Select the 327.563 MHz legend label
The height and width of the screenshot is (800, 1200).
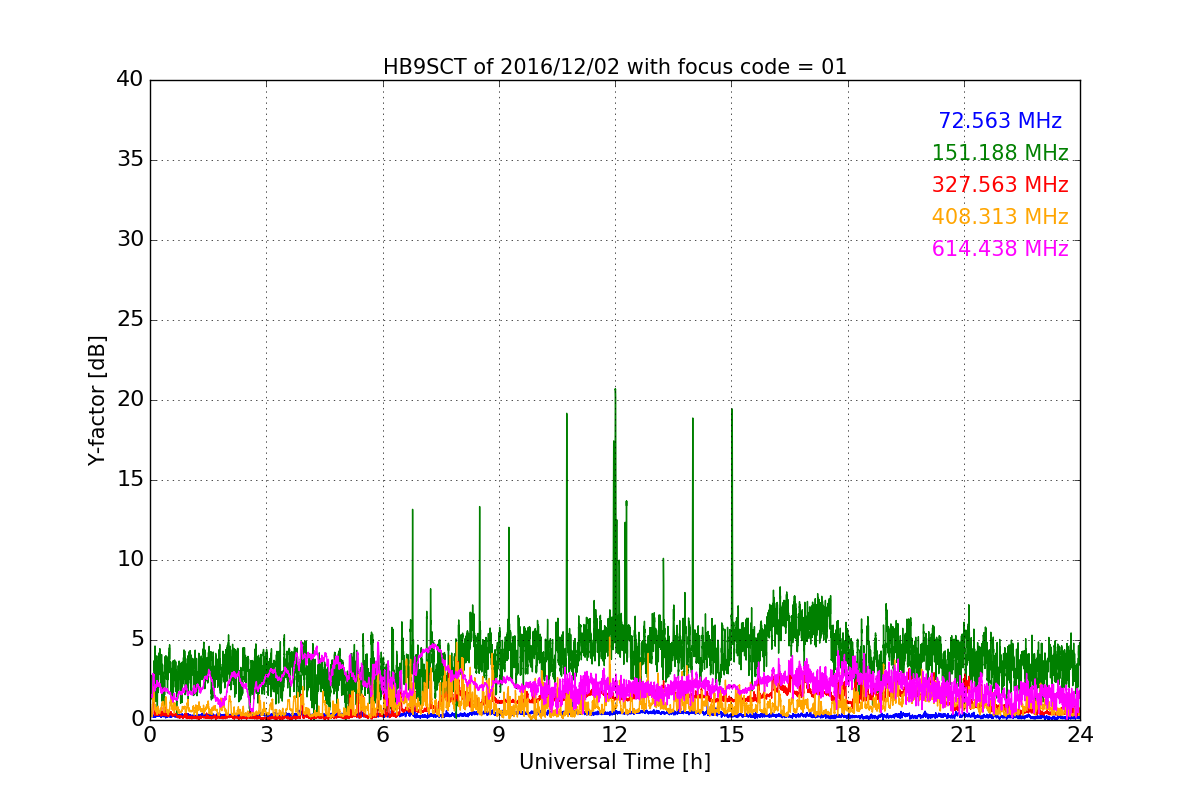click(1000, 185)
